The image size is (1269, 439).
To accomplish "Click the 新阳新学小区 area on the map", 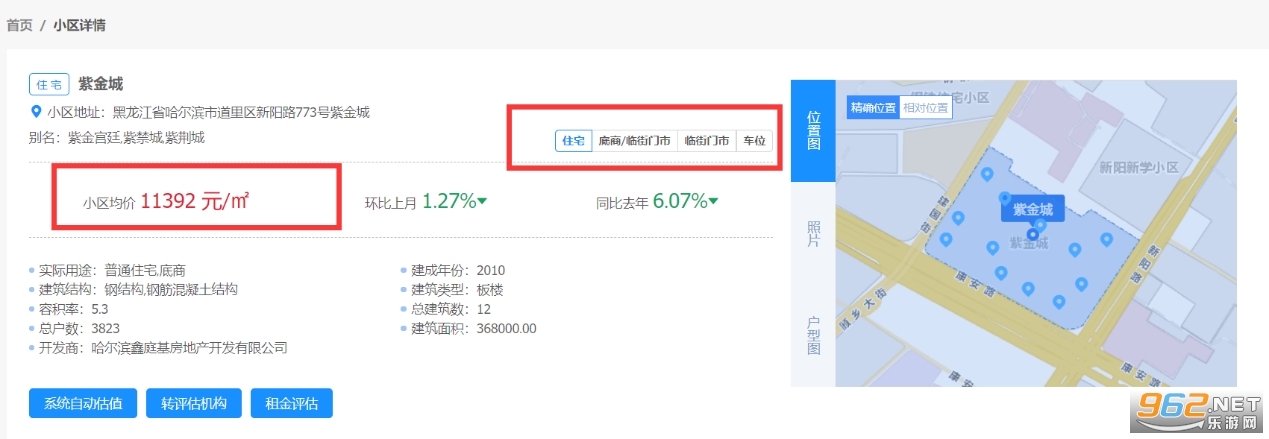I will click(1140, 167).
